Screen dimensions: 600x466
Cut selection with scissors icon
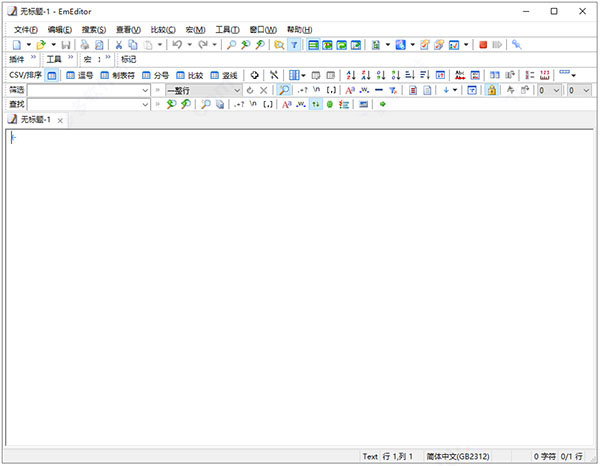119,45
